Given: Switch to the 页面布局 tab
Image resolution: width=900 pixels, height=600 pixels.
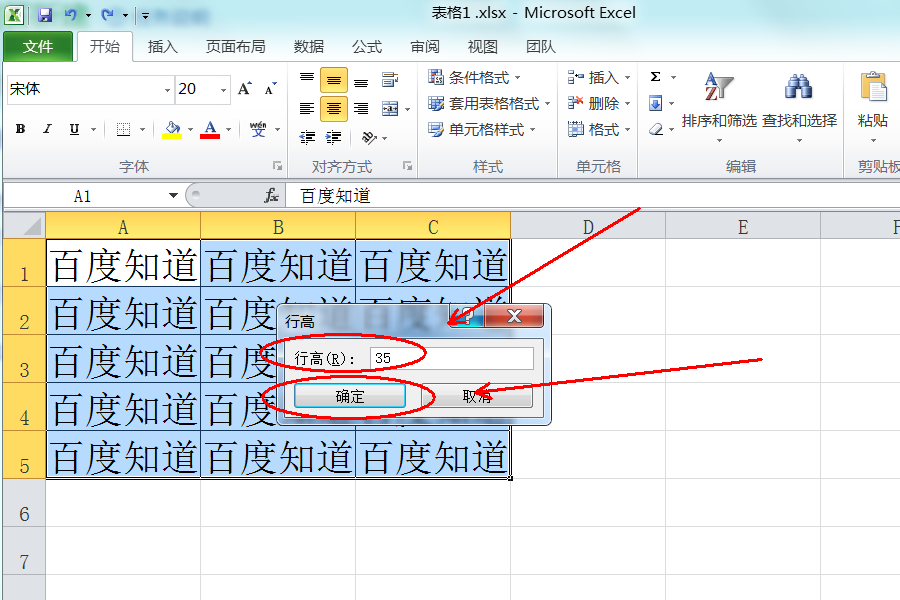Looking at the screenshot, I should (x=235, y=47).
